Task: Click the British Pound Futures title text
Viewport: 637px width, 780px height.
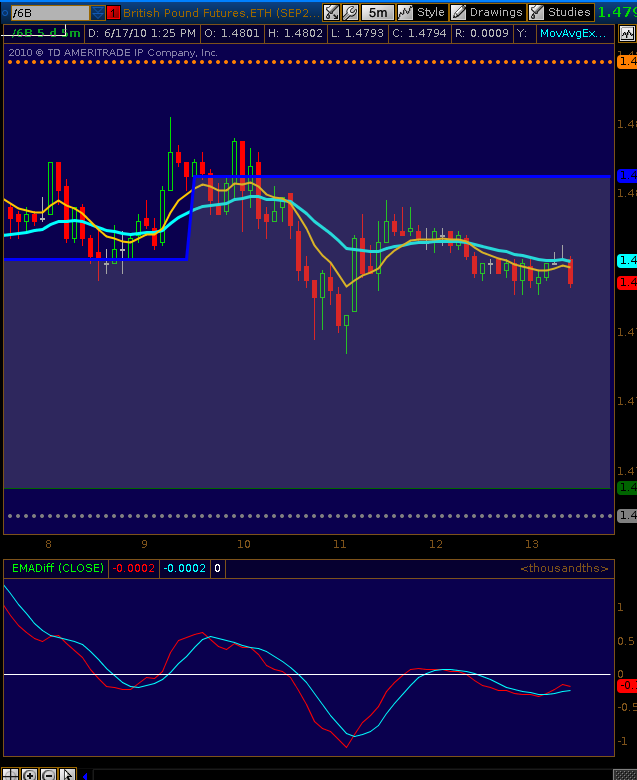Action: (x=221, y=12)
